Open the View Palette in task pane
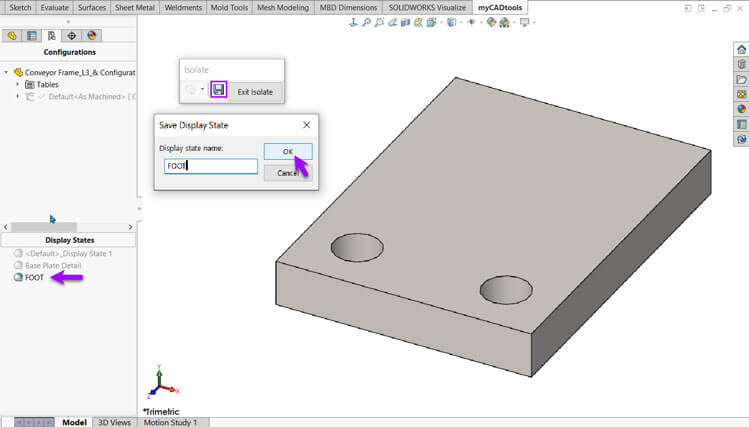 click(741, 94)
